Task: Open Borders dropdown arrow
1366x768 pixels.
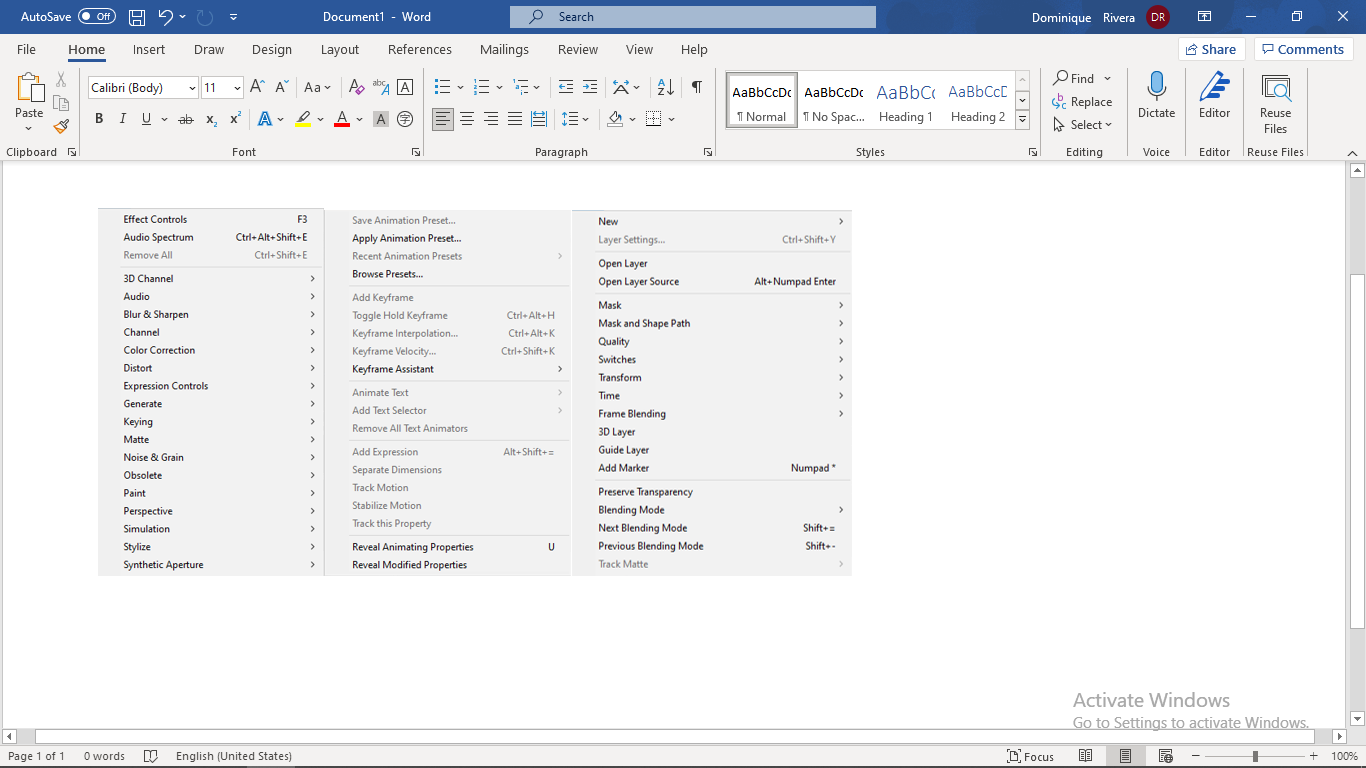Action: [x=671, y=119]
